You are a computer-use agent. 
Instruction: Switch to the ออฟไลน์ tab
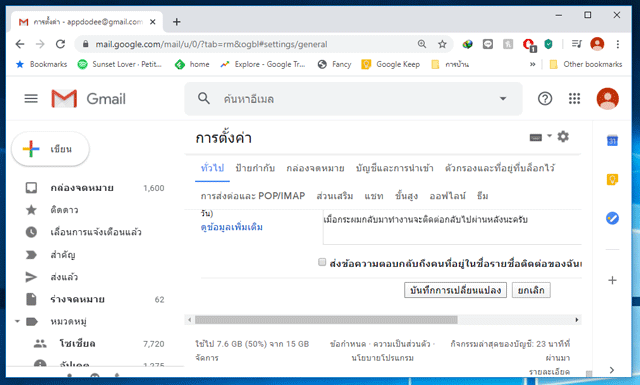point(447,196)
